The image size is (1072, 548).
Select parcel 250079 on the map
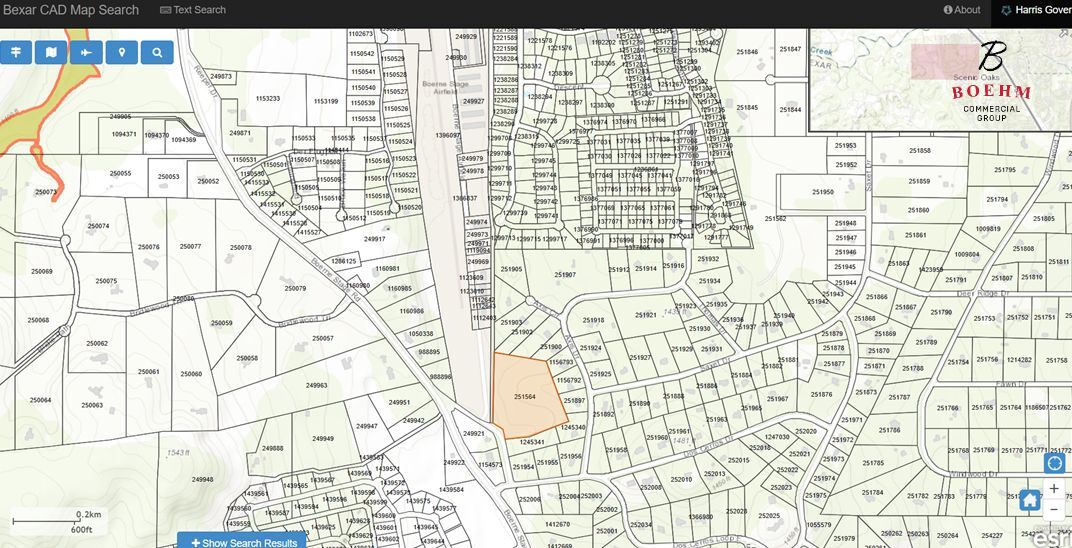pos(294,288)
